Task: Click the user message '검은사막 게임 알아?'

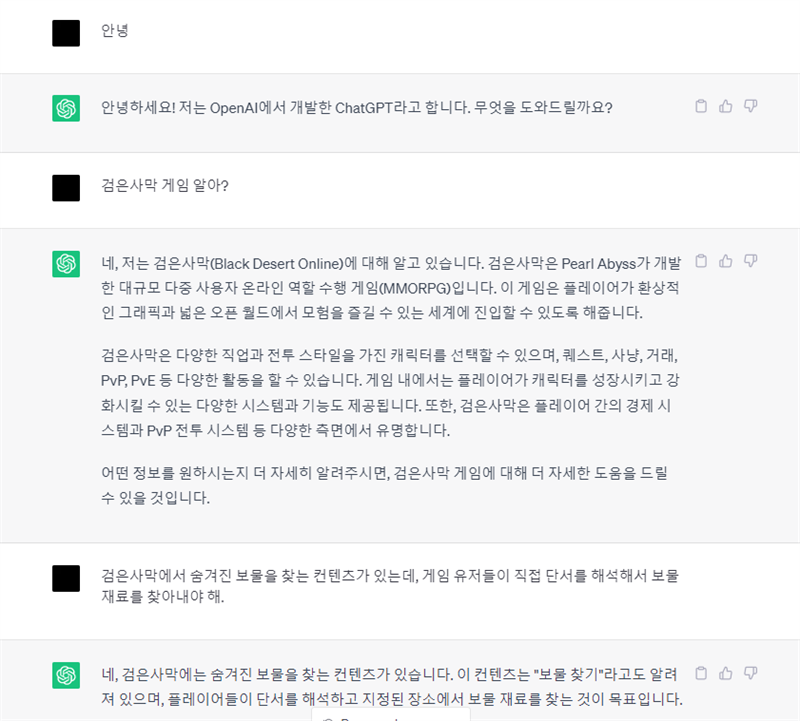Action: (x=165, y=185)
